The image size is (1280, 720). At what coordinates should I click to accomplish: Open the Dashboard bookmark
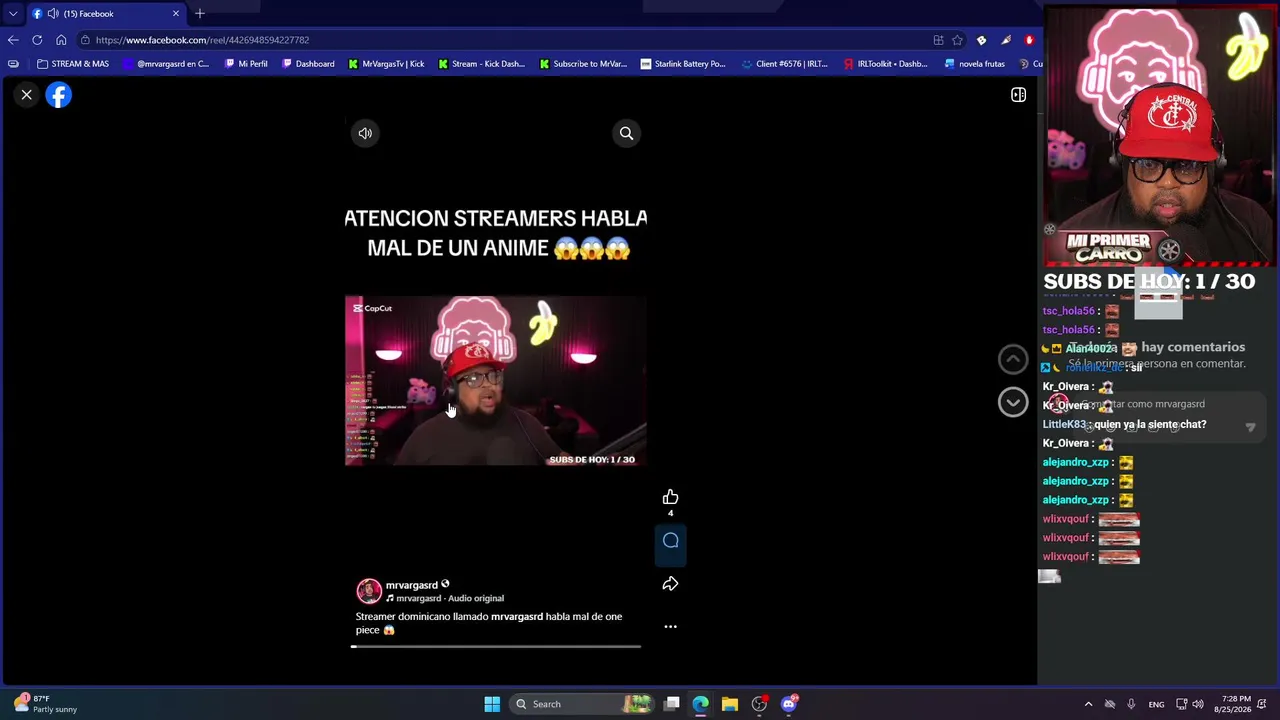308,64
